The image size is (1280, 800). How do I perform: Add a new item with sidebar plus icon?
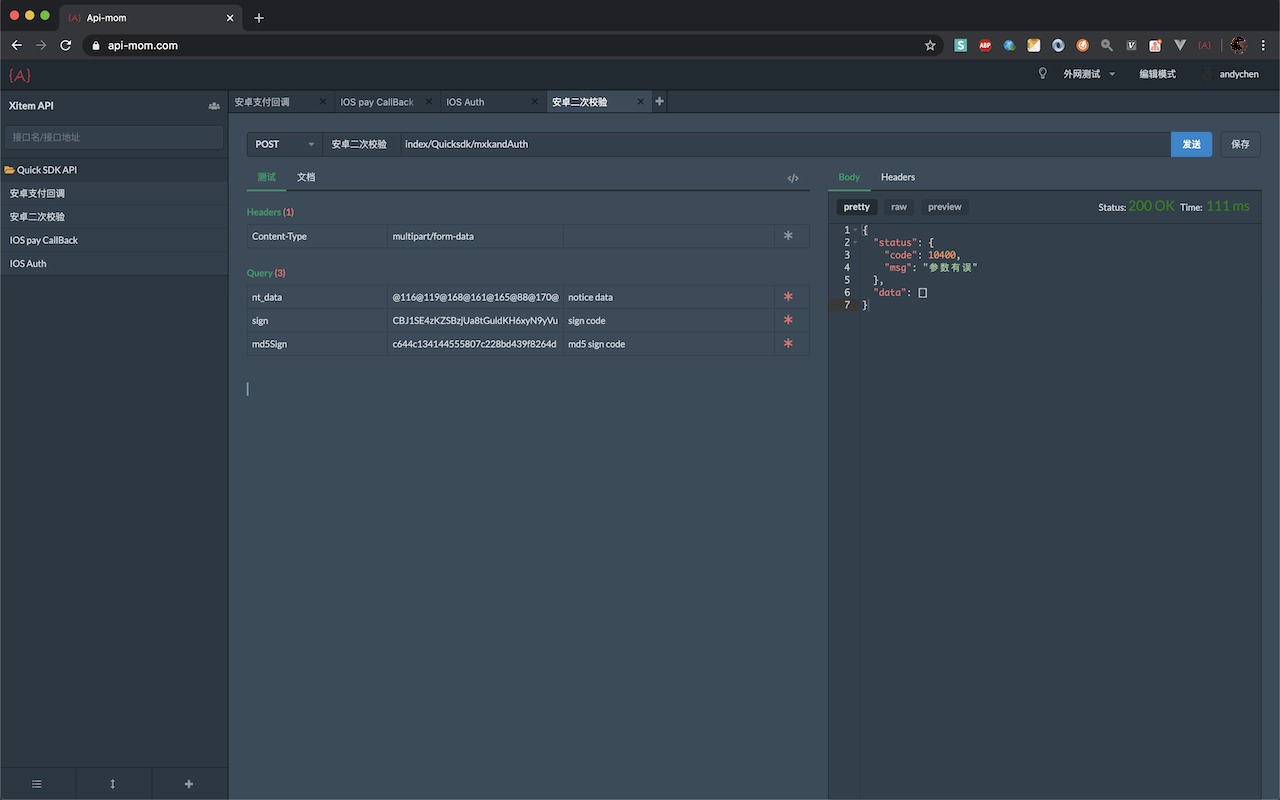[x=189, y=784]
